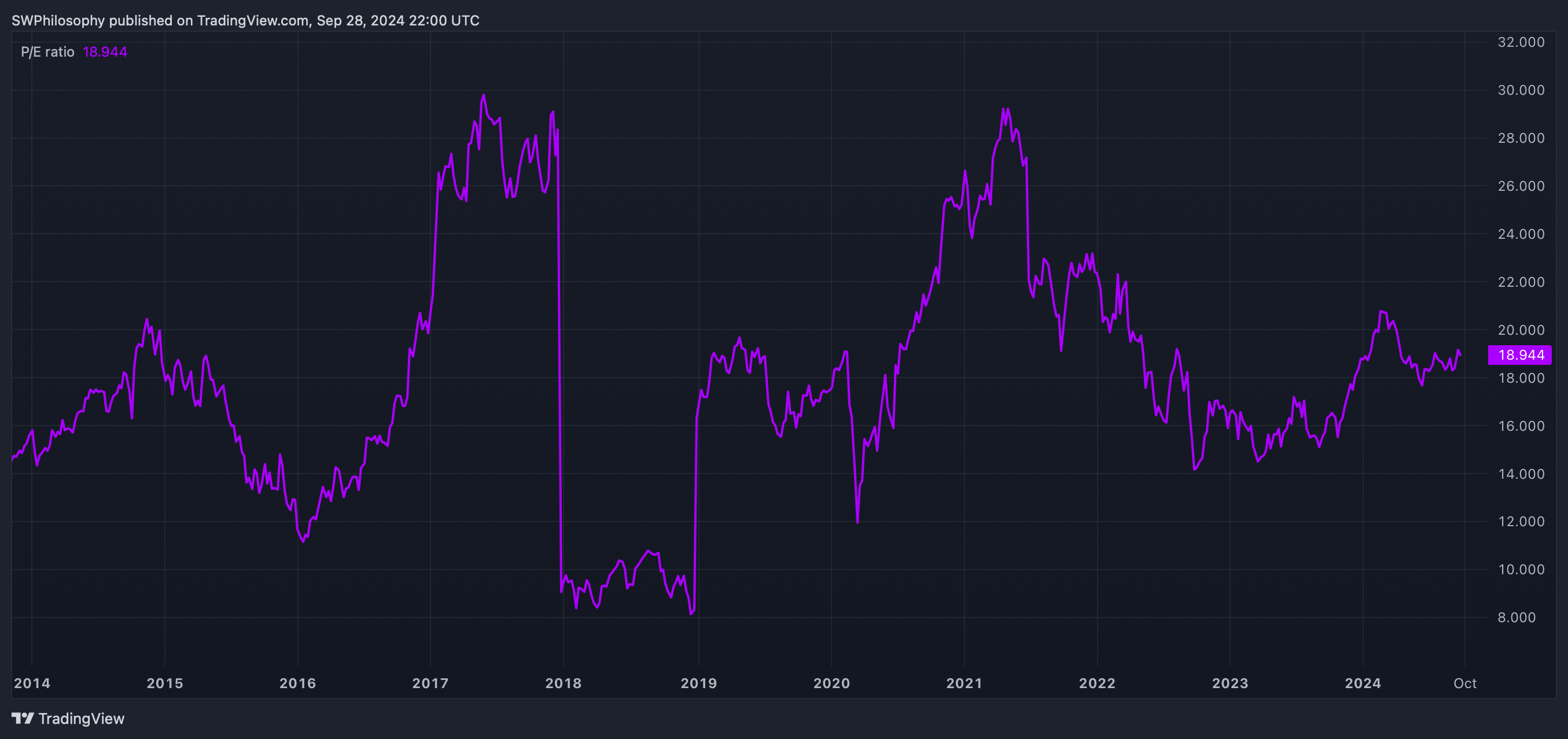1568x739 pixels.
Task: Click the 2022 time axis label
Action: point(1097,683)
